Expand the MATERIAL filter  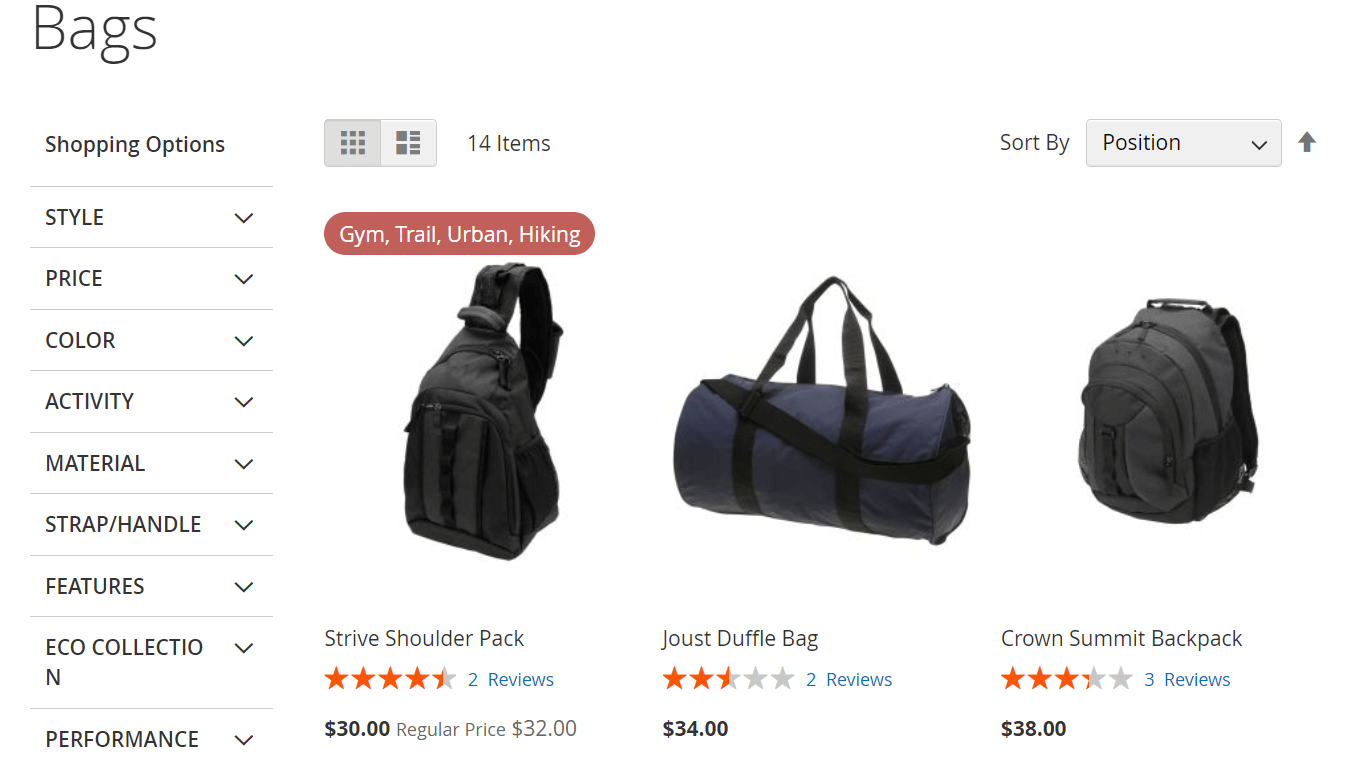coord(151,464)
